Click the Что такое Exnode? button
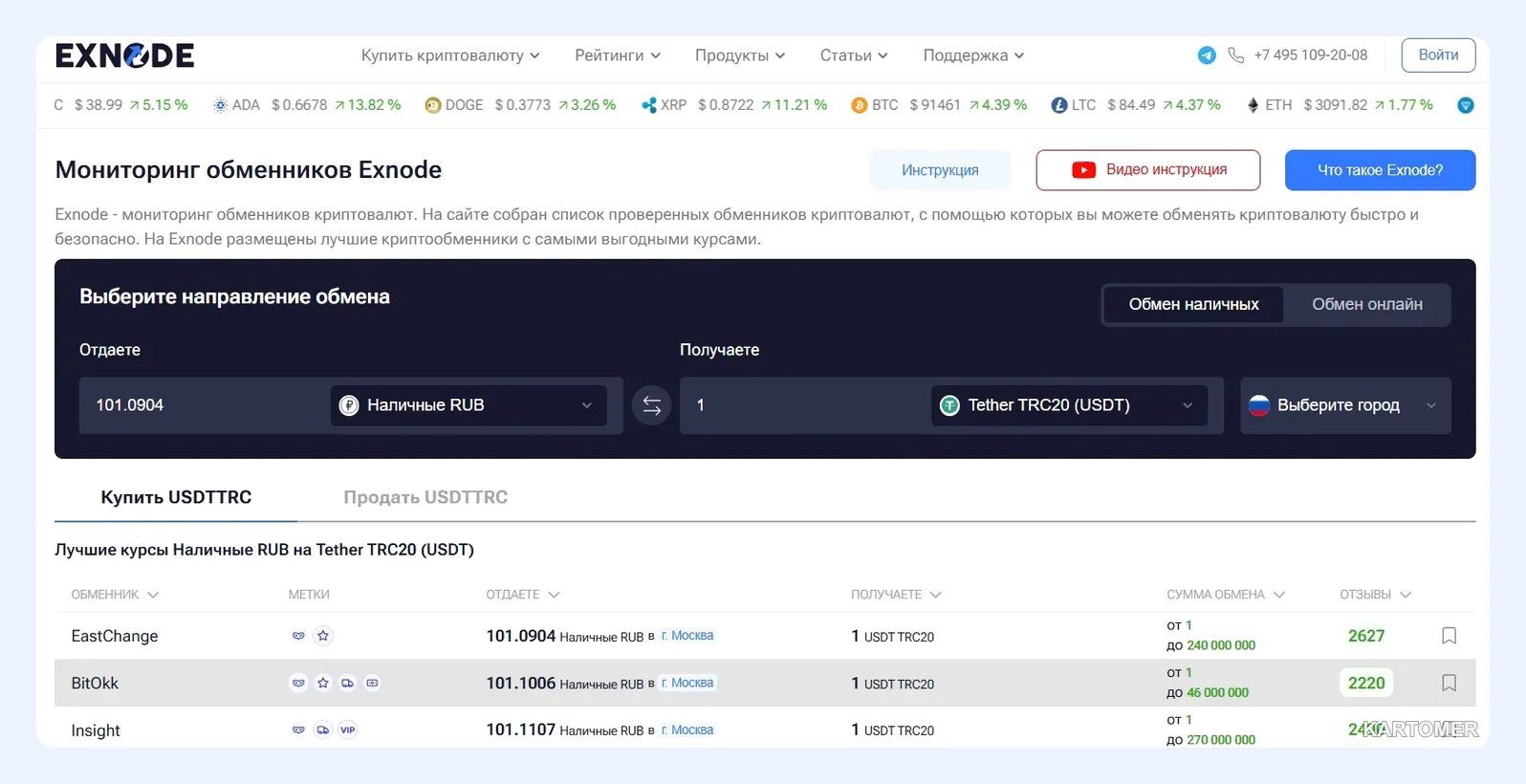1526x784 pixels. 1380,170
